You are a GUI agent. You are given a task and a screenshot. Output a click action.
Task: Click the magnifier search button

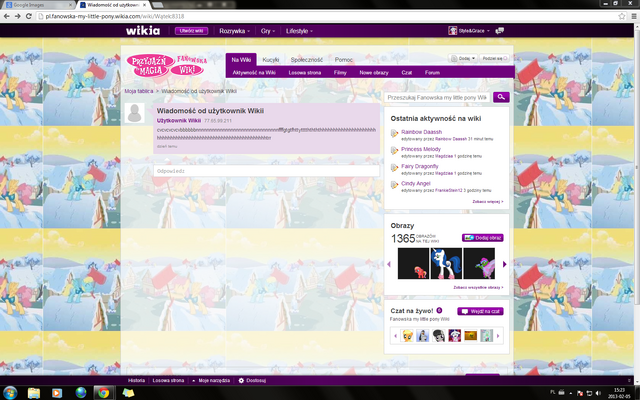click(501, 97)
